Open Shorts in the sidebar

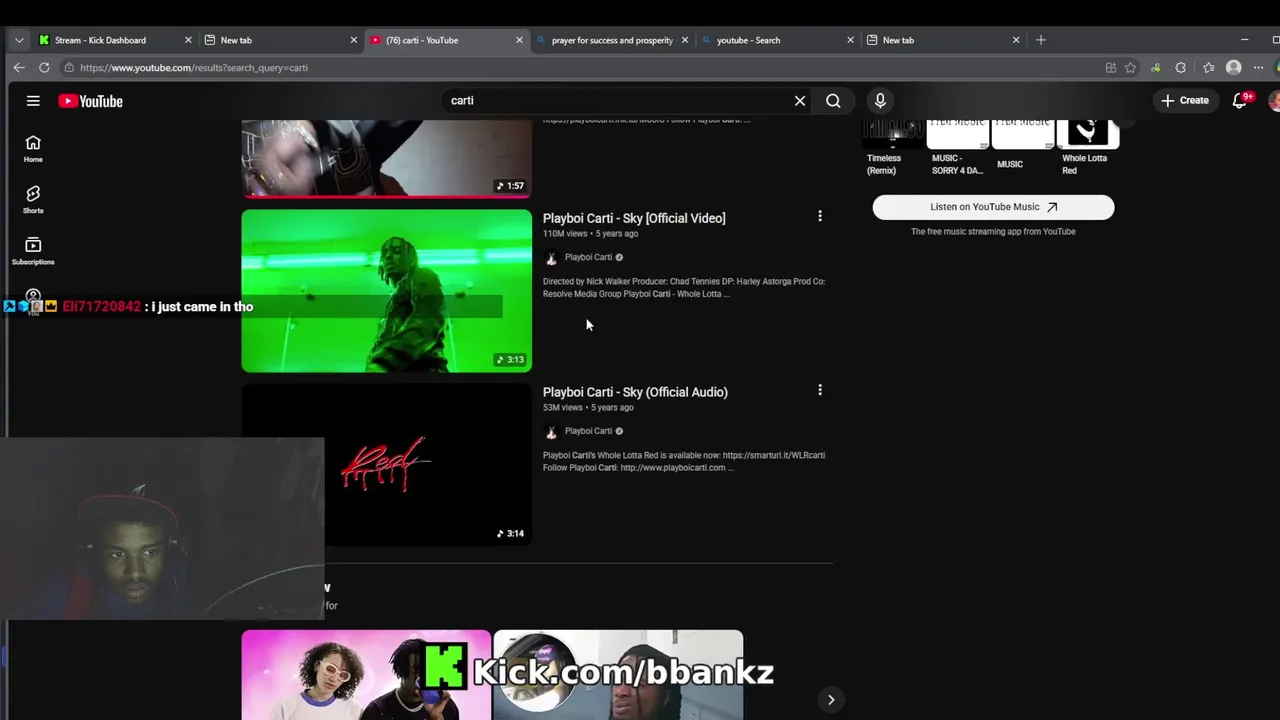point(33,200)
